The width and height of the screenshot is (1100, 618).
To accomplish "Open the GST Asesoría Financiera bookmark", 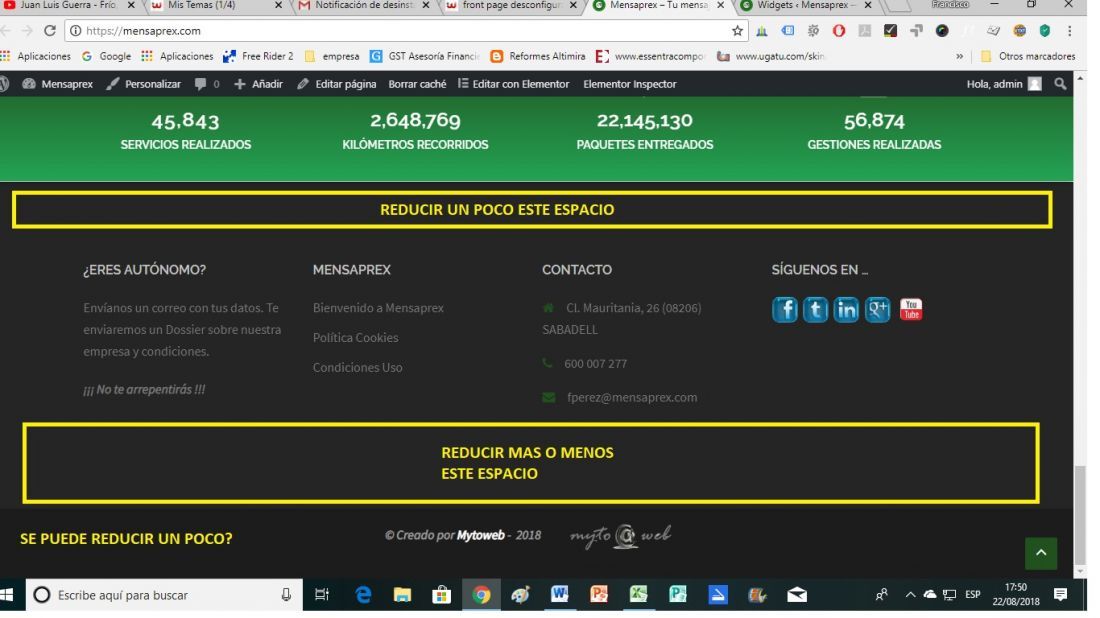I will point(424,56).
